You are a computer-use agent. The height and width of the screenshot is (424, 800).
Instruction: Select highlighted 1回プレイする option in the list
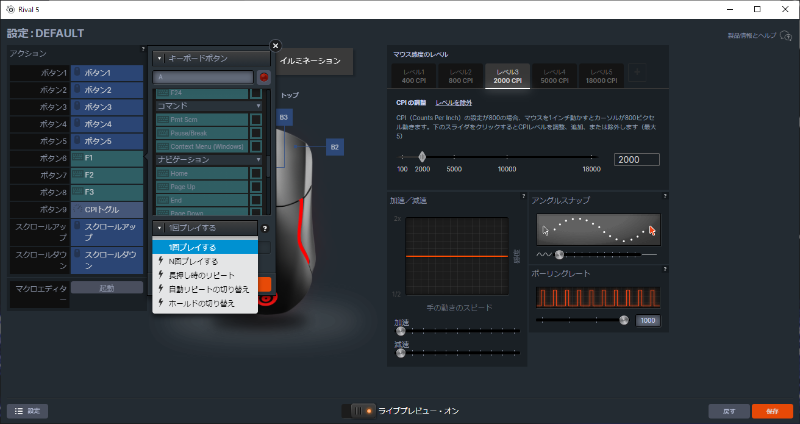click(205, 247)
